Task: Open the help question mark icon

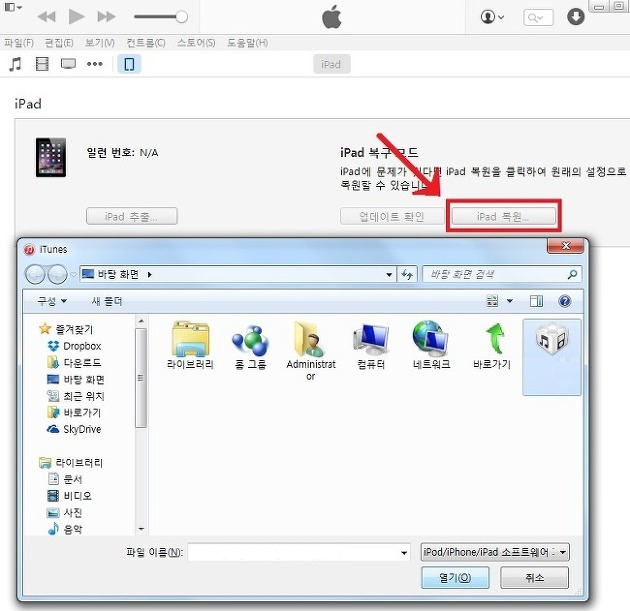Action: pyautogui.click(x=565, y=301)
